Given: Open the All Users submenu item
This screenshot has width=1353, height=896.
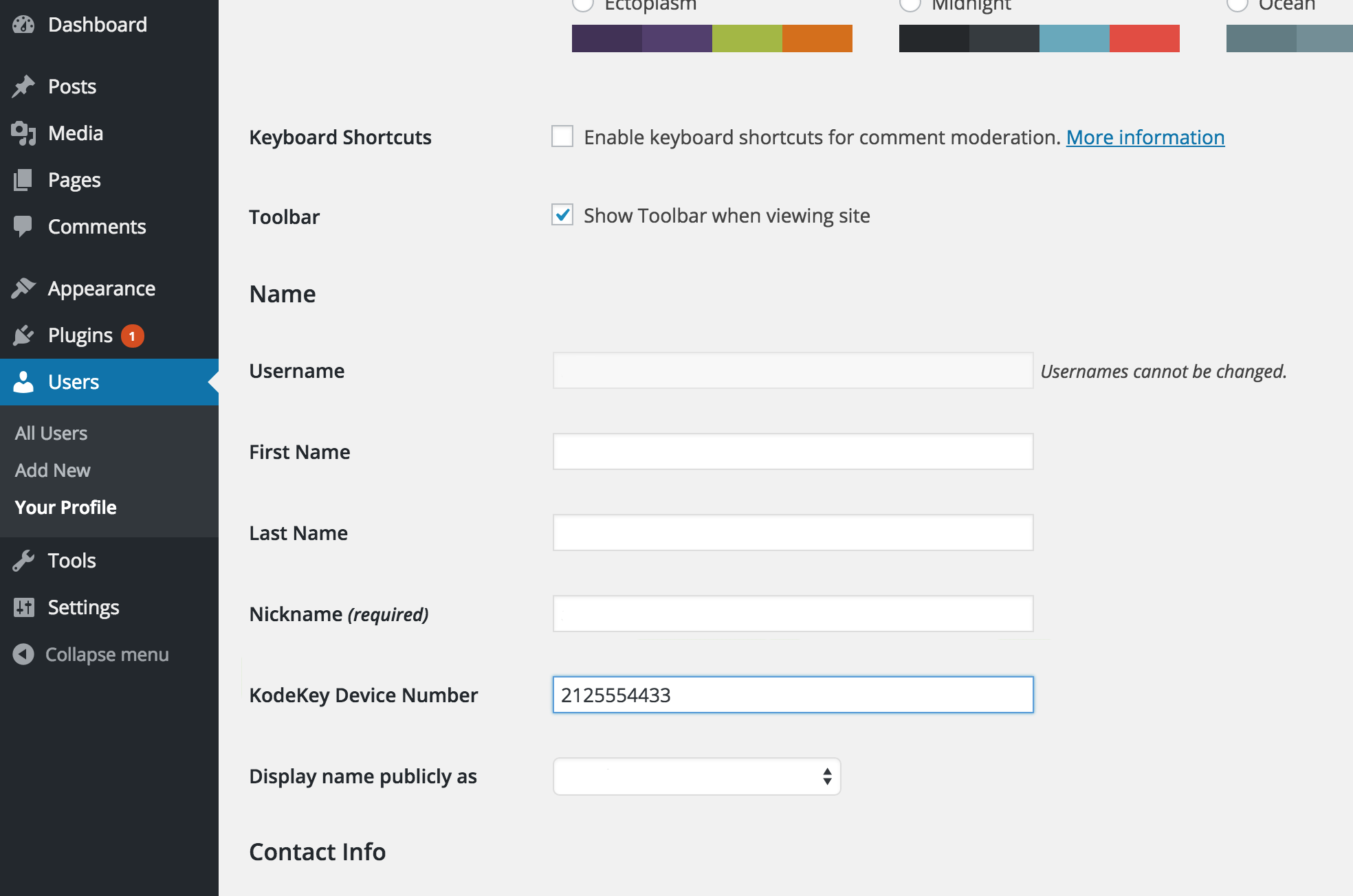Looking at the screenshot, I should [x=51, y=434].
